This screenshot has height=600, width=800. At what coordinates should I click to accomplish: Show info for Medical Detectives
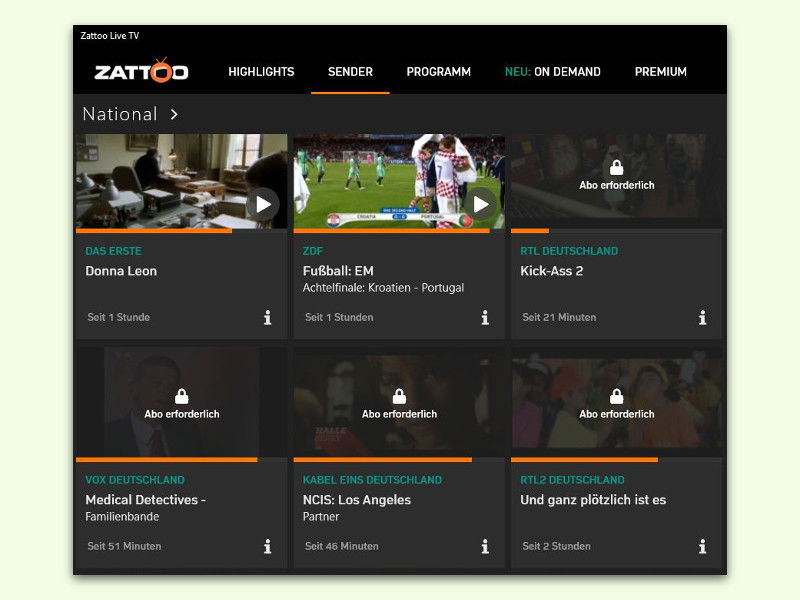[x=267, y=546]
